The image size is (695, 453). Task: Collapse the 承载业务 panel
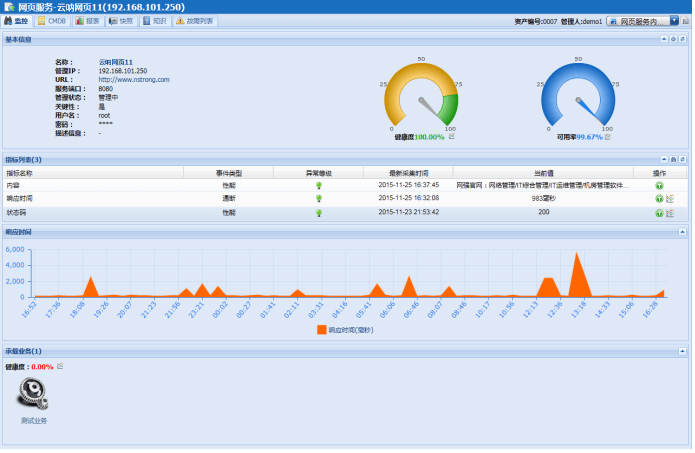coord(682,351)
